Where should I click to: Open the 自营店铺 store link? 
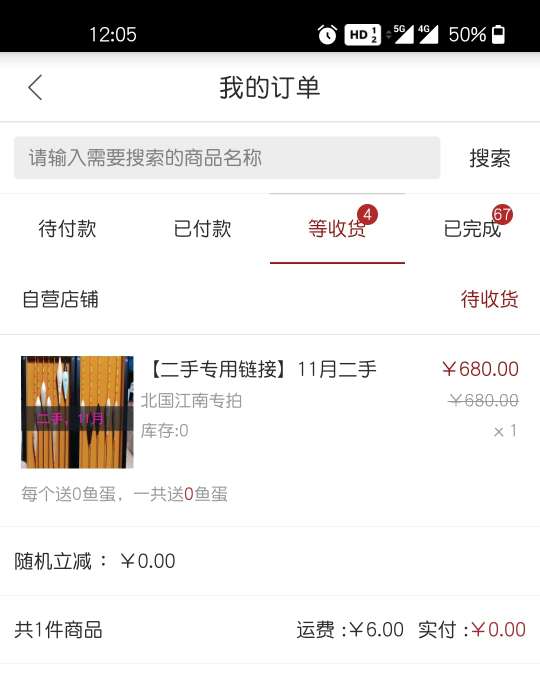click(x=60, y=299)
